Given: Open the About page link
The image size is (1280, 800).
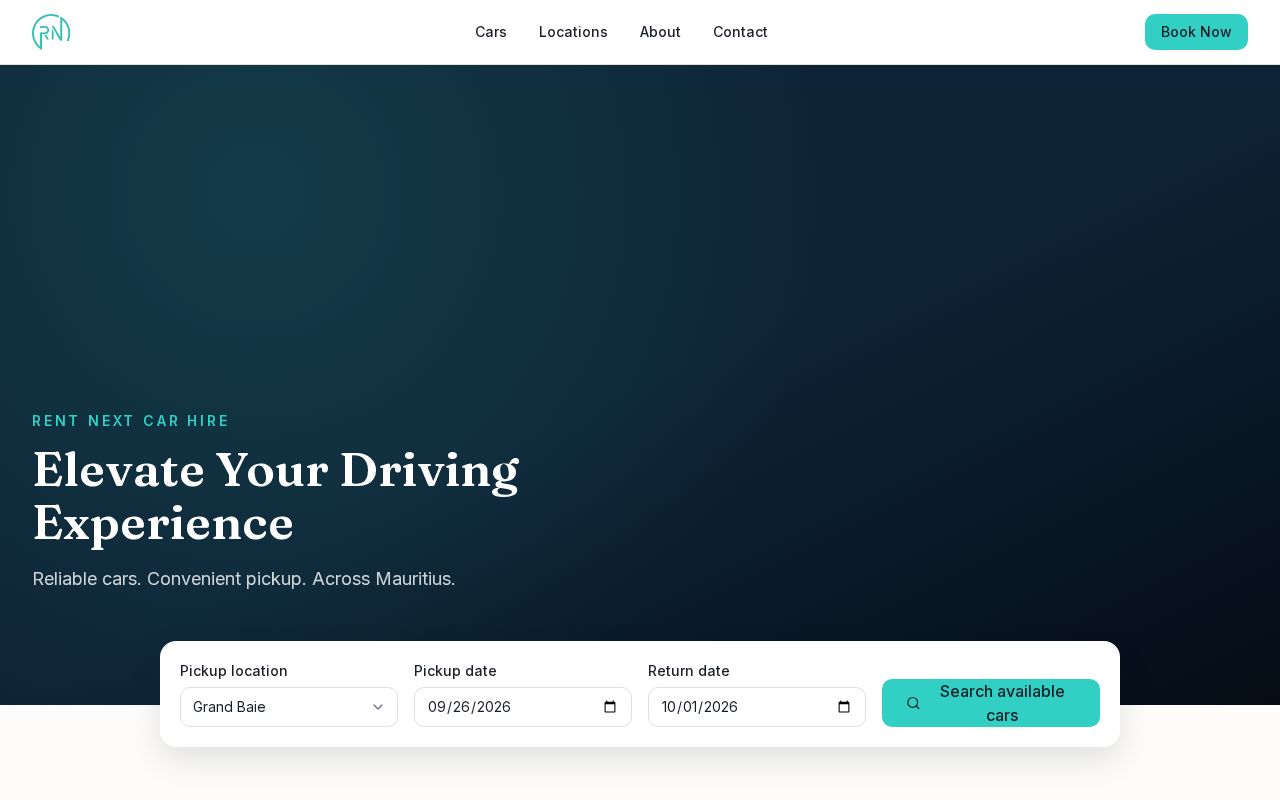Looking at the screenshot, I should click(660, 32).
